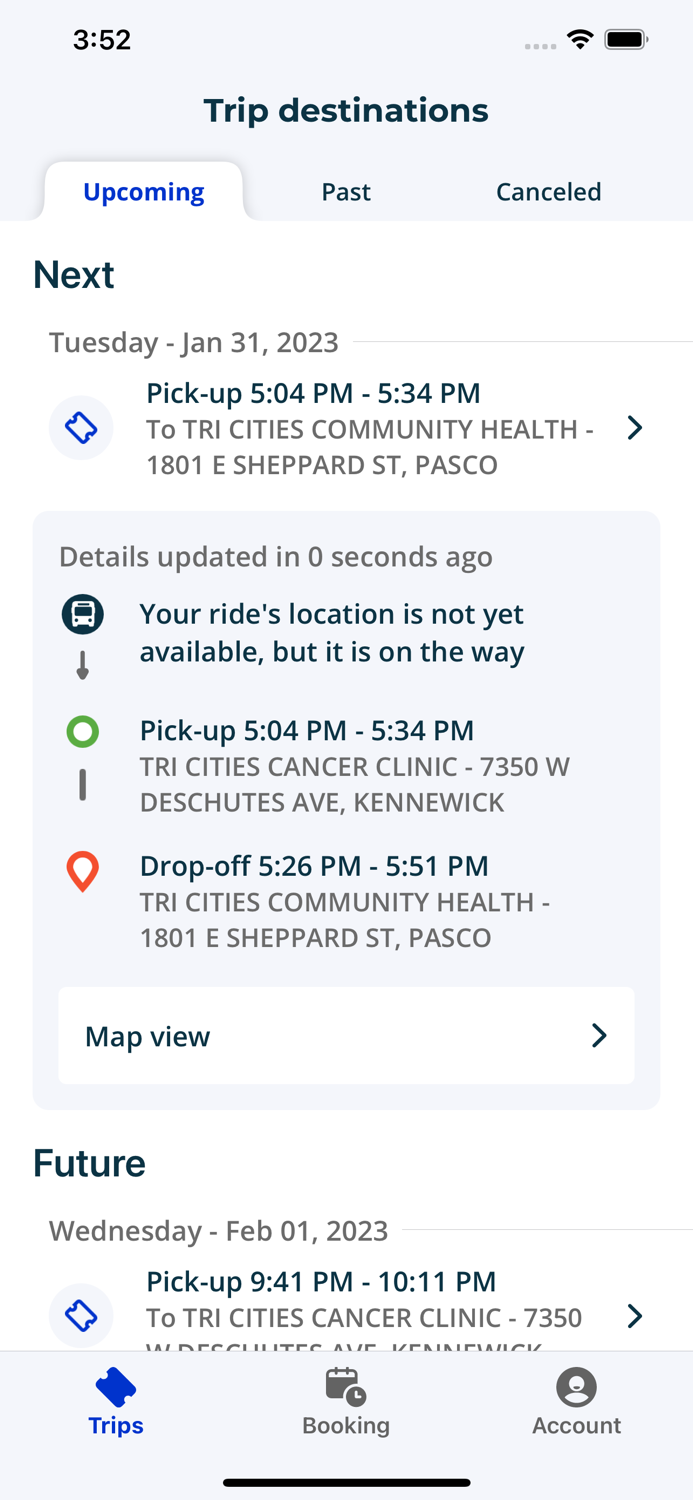693x1500 pixels.
Task: Select the Trips ticket icon in bottom navigation
Action: click(115, 1387)
